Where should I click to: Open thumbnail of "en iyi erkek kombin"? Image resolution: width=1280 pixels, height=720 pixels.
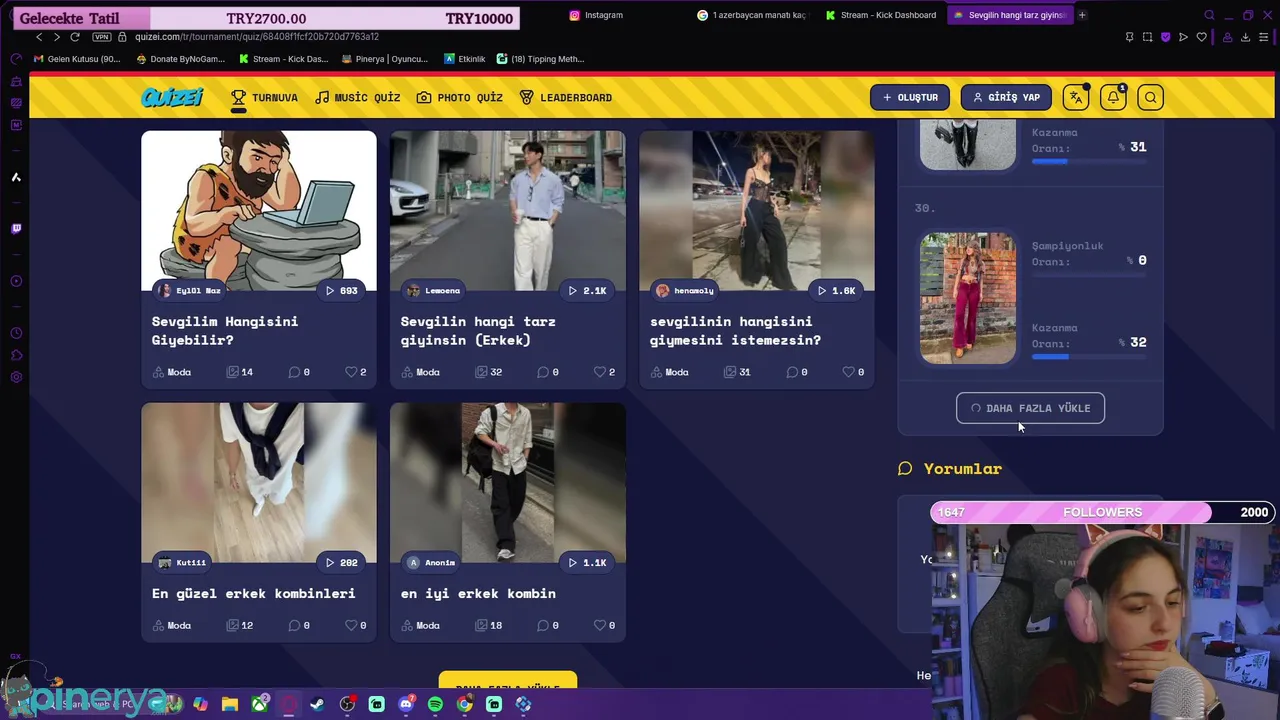coord(508,483)
